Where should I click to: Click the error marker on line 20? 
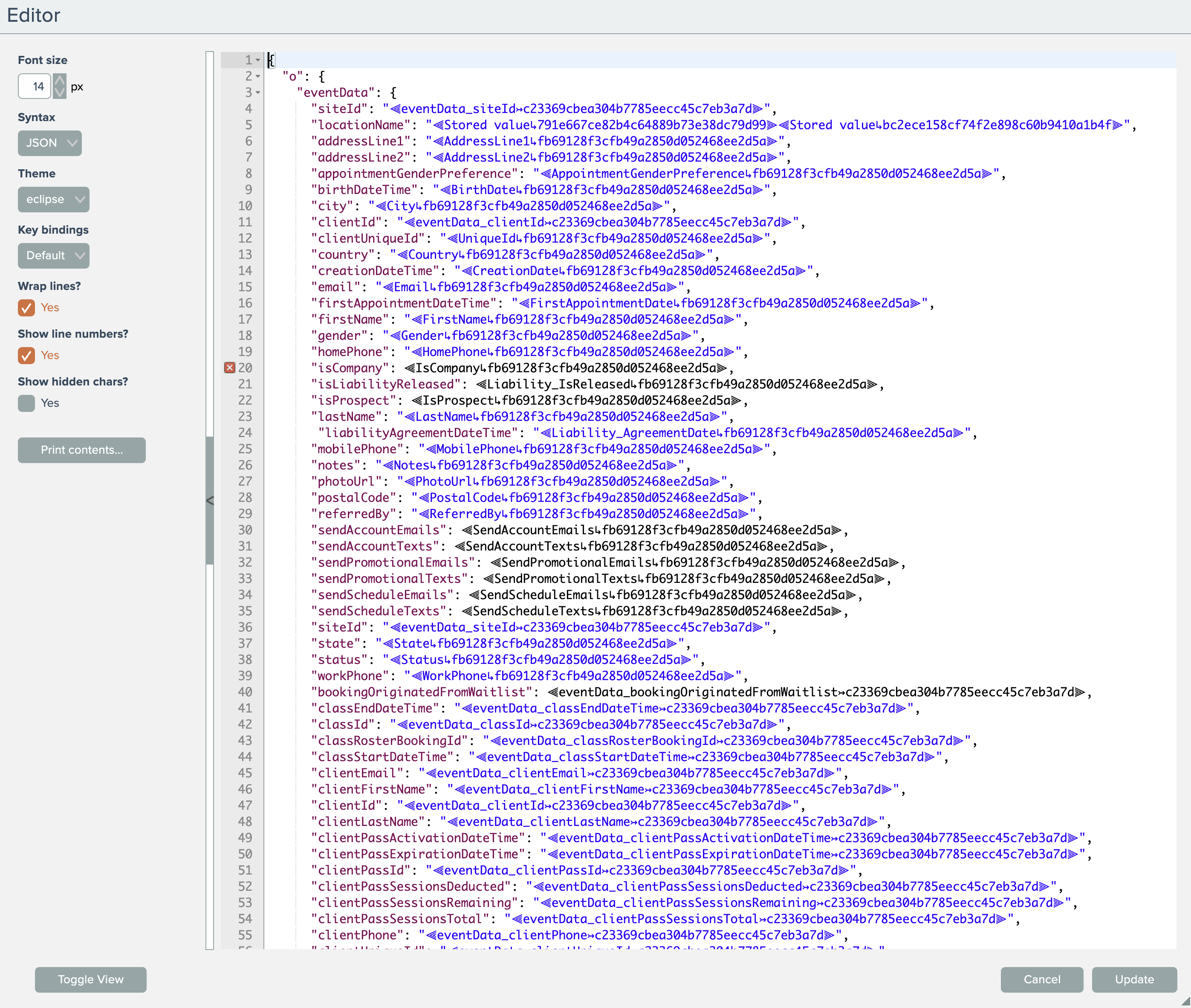(230, 368)
